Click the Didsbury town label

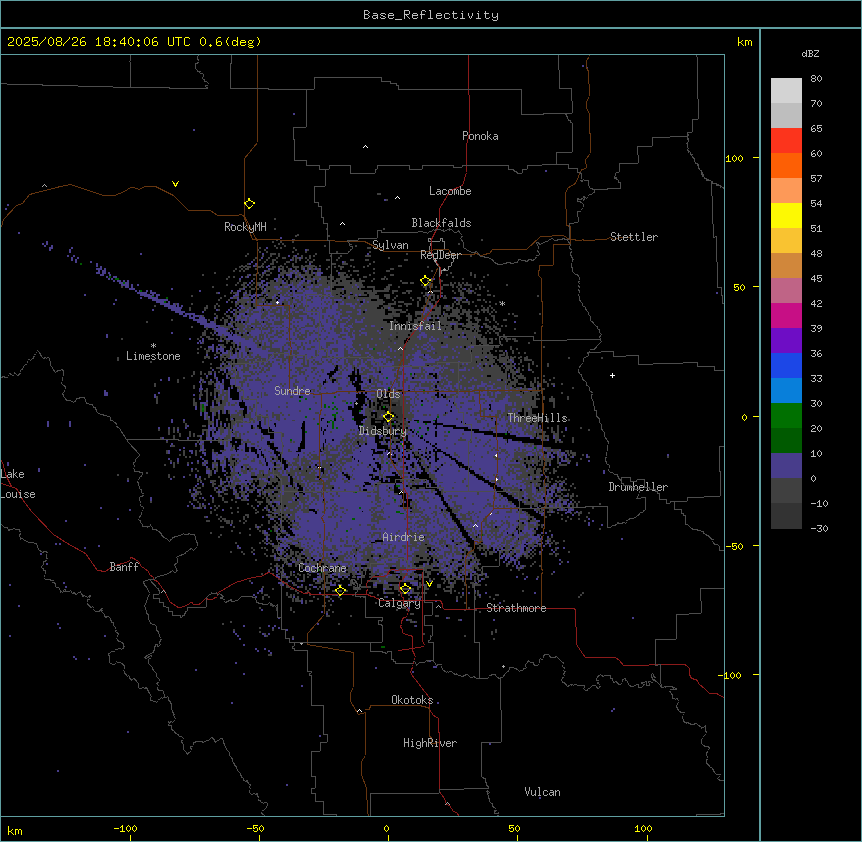382,431
